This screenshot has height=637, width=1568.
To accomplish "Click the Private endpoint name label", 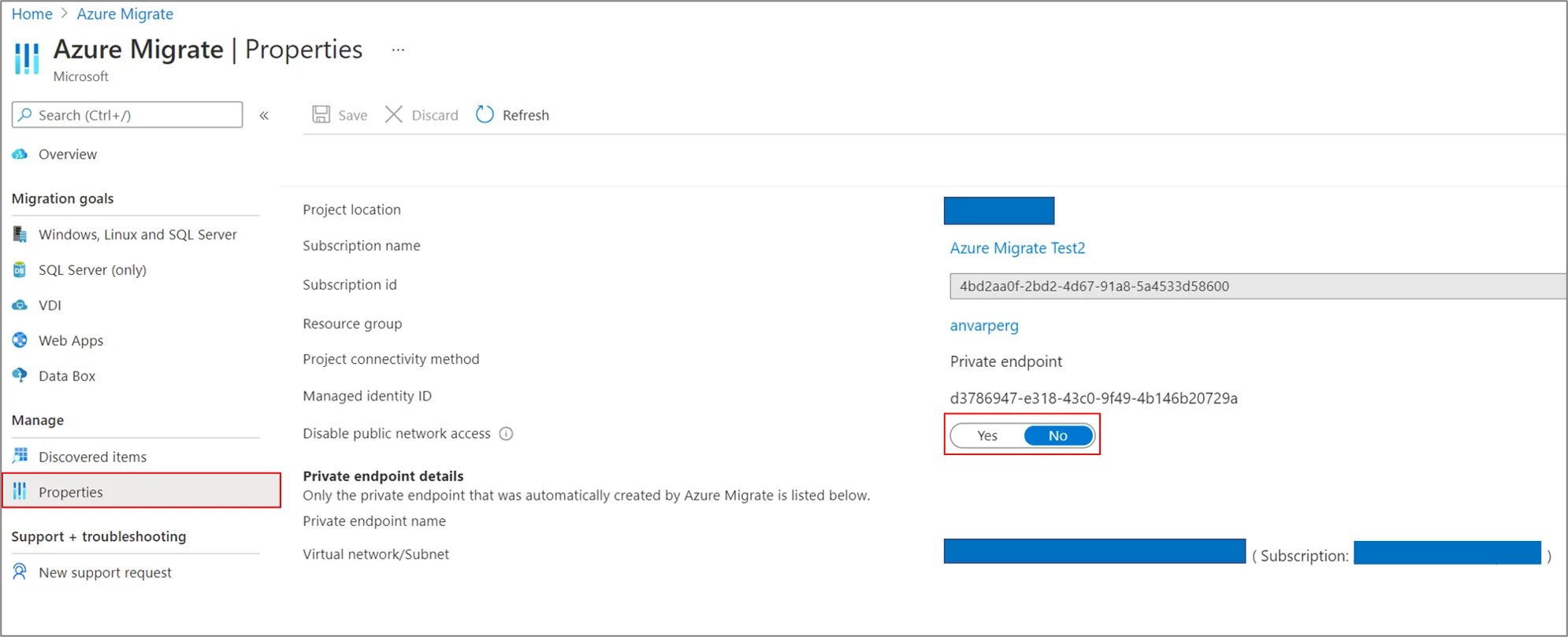I will click(x=374, y=521).
